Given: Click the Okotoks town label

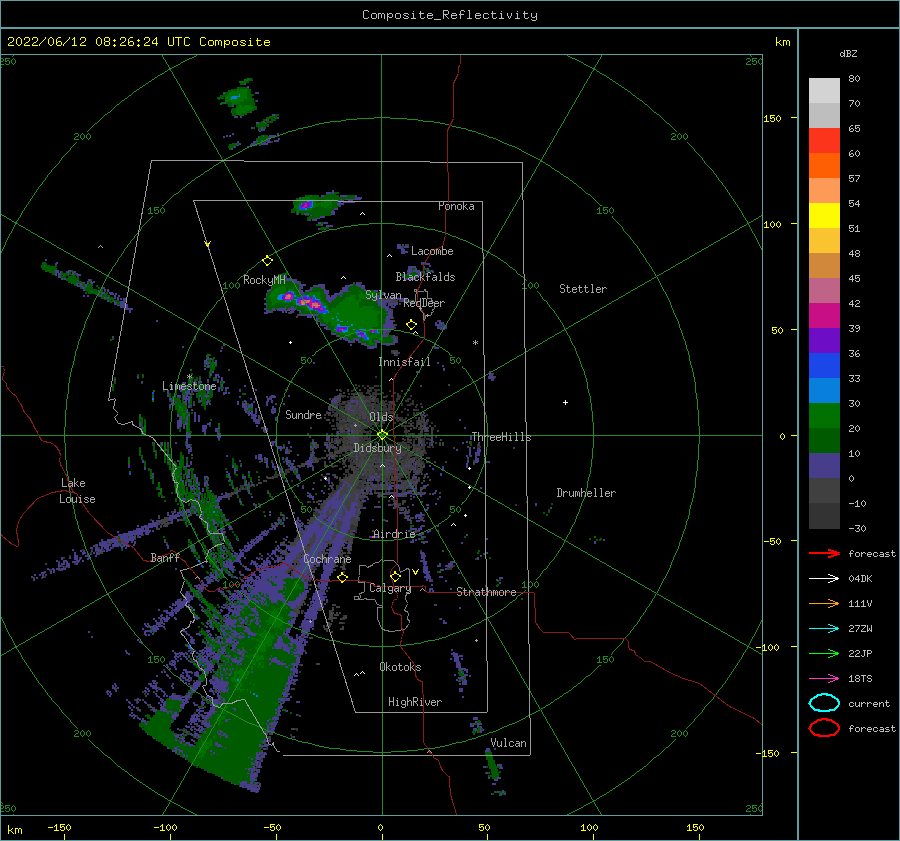Looking at the screenshot, I should click(400, 668).
